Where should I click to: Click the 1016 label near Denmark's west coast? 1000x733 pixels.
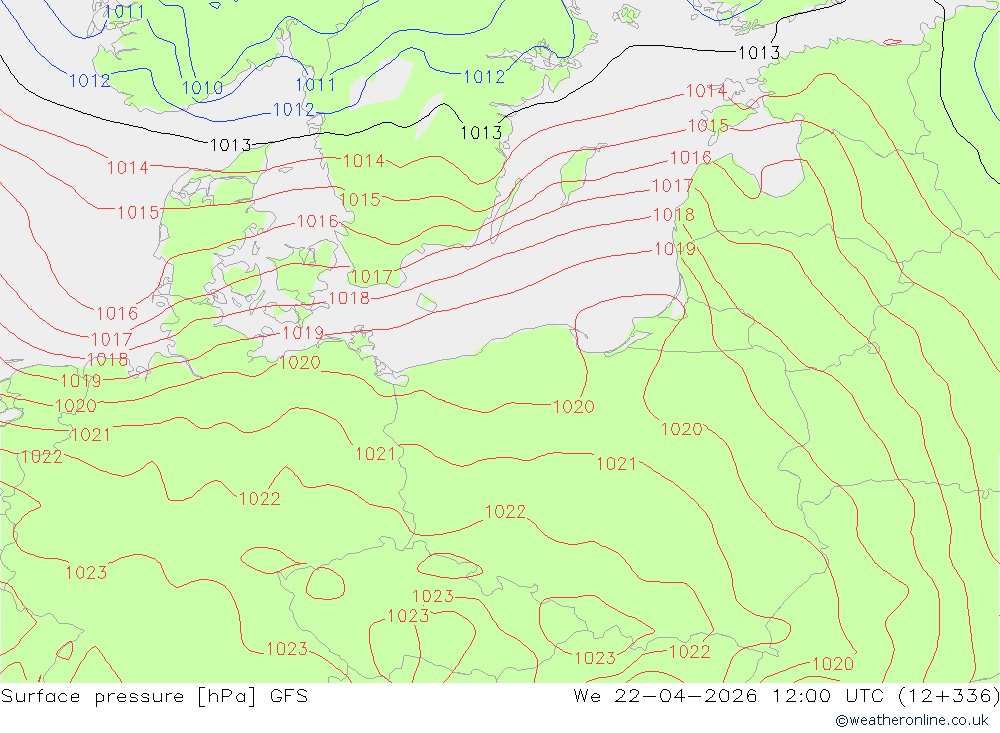point(117,314)
